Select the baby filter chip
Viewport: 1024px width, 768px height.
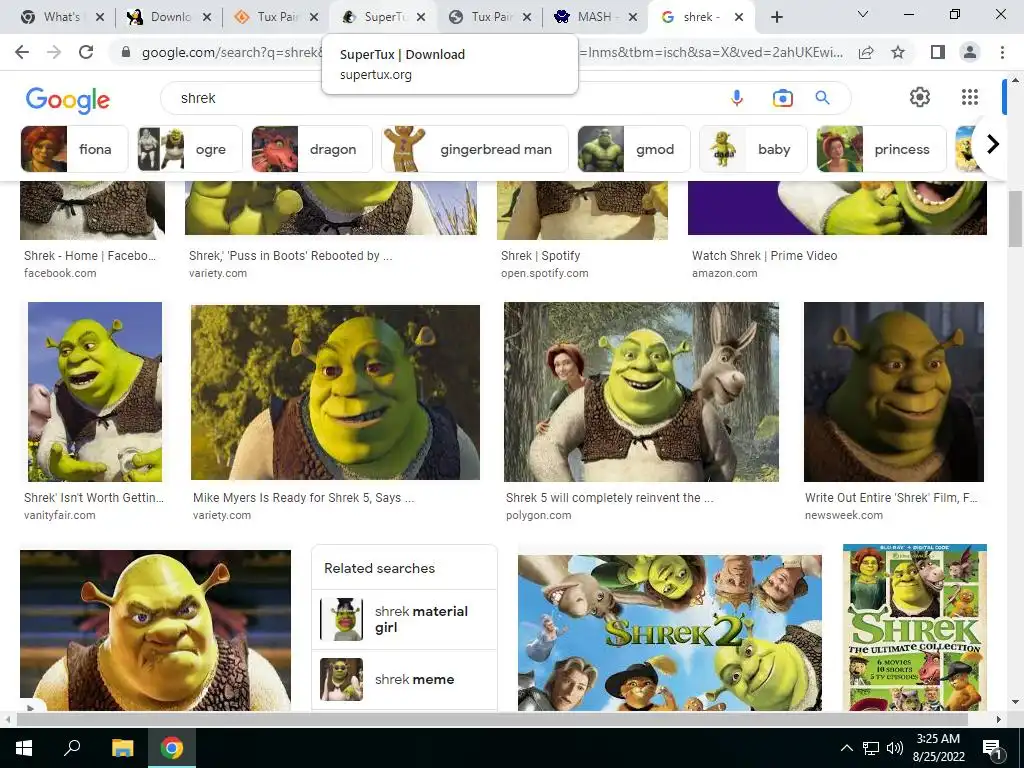[x=753, y=149]
